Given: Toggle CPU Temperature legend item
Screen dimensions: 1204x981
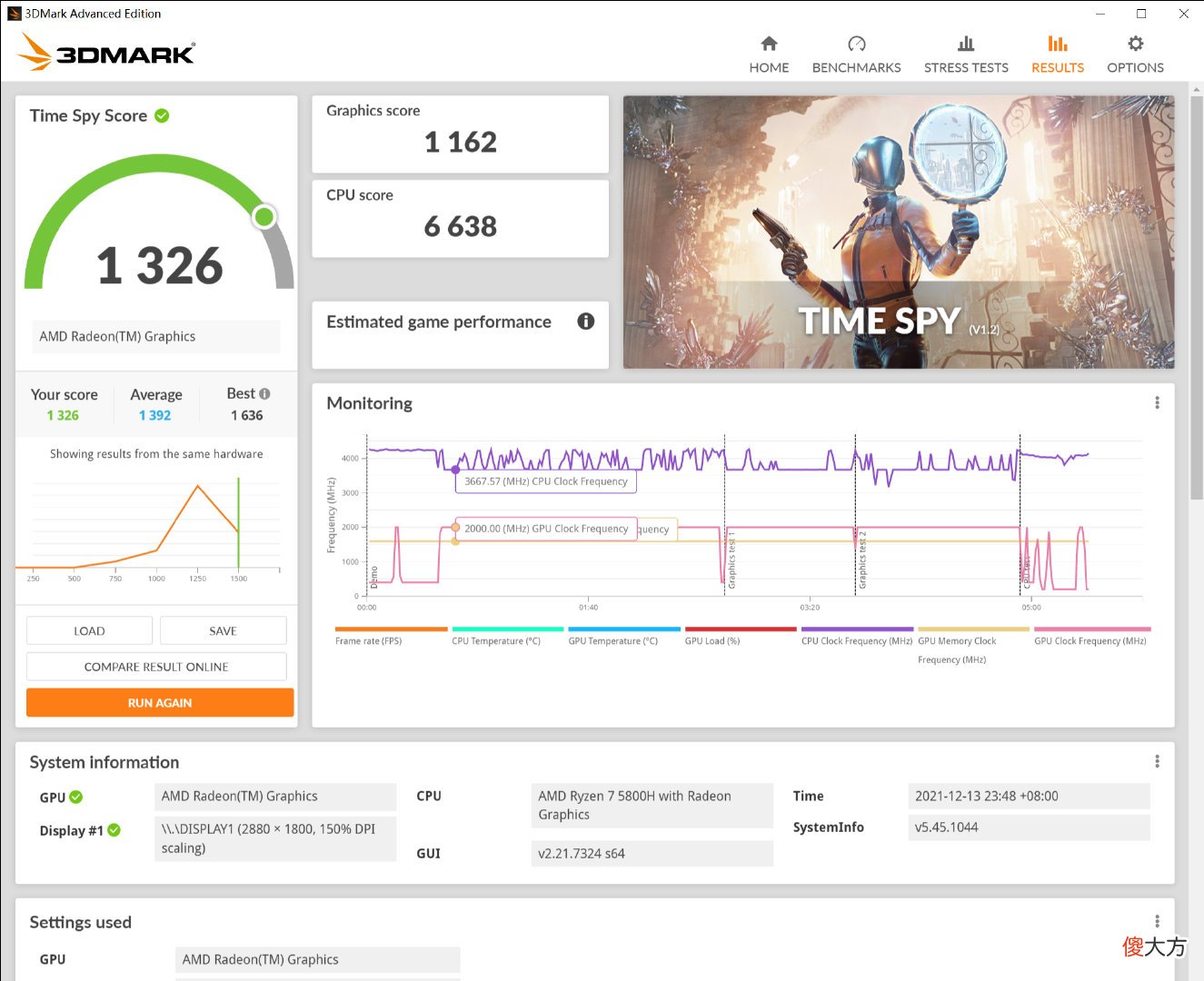Looking at the screenshot, I should (508, 636).
